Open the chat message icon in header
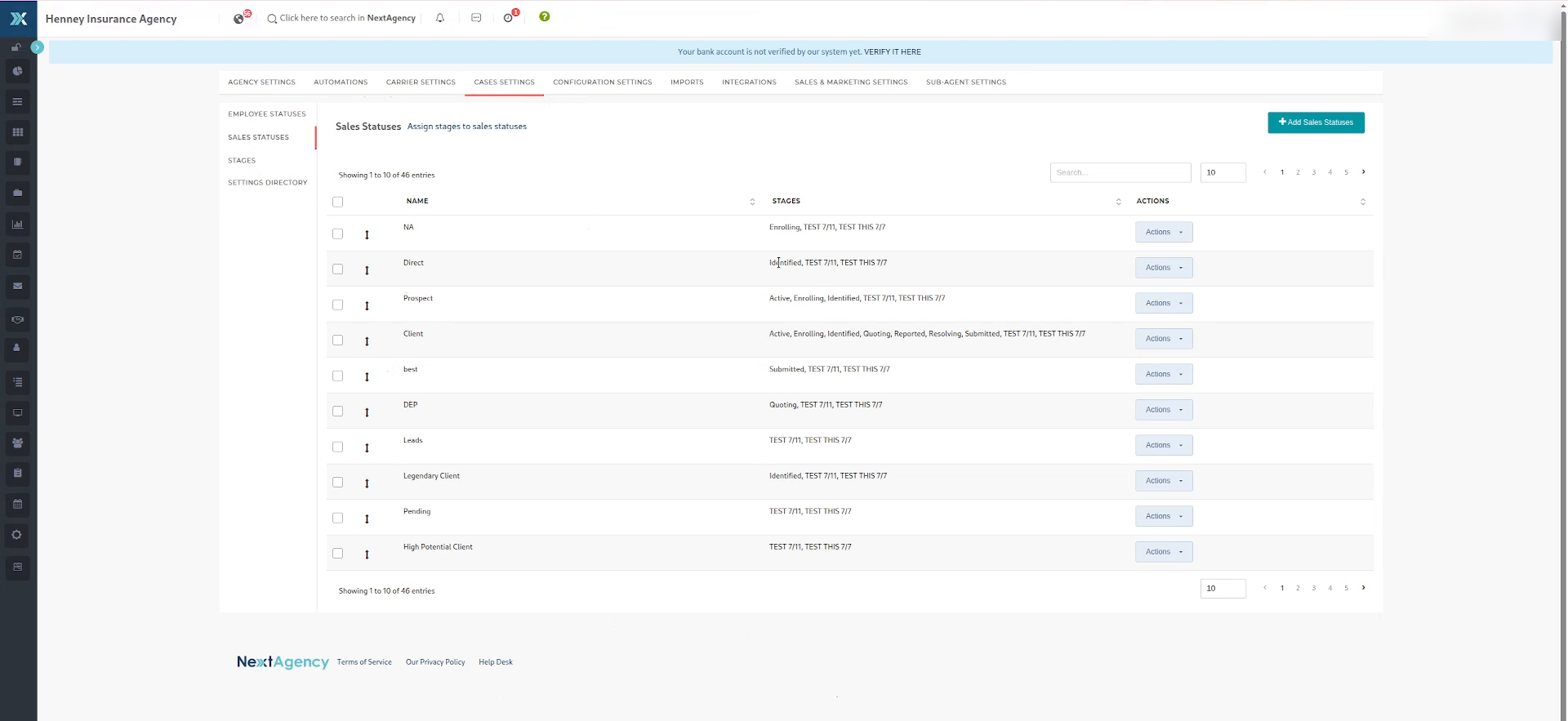 [x=476, y=18]
